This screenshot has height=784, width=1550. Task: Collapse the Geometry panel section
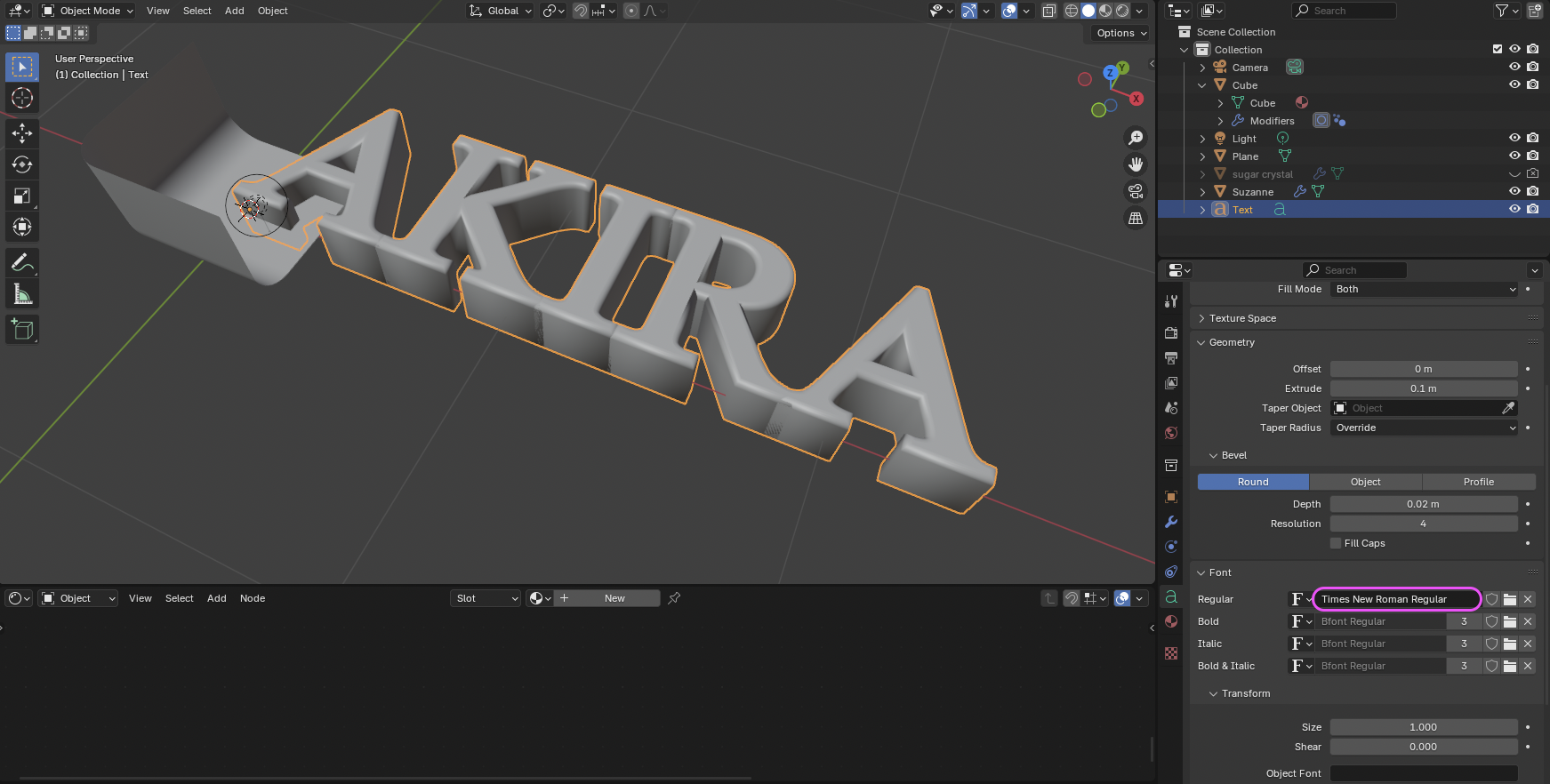1232,342
